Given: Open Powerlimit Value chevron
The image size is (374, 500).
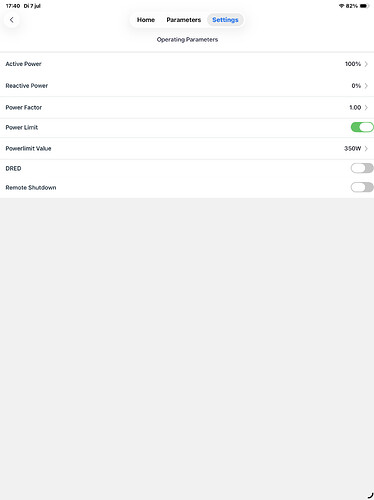Looking at the screenshot, I should pyautogui.click(x=366, y=148).
